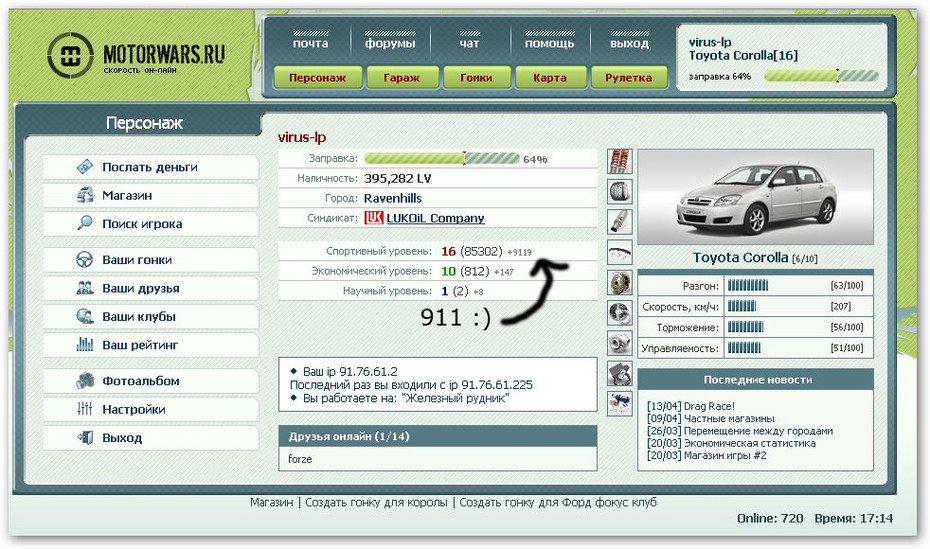Click the money icon next to Послать деньги
The width and height of the screenshot is (930, 549).
[x=85, y=167]
